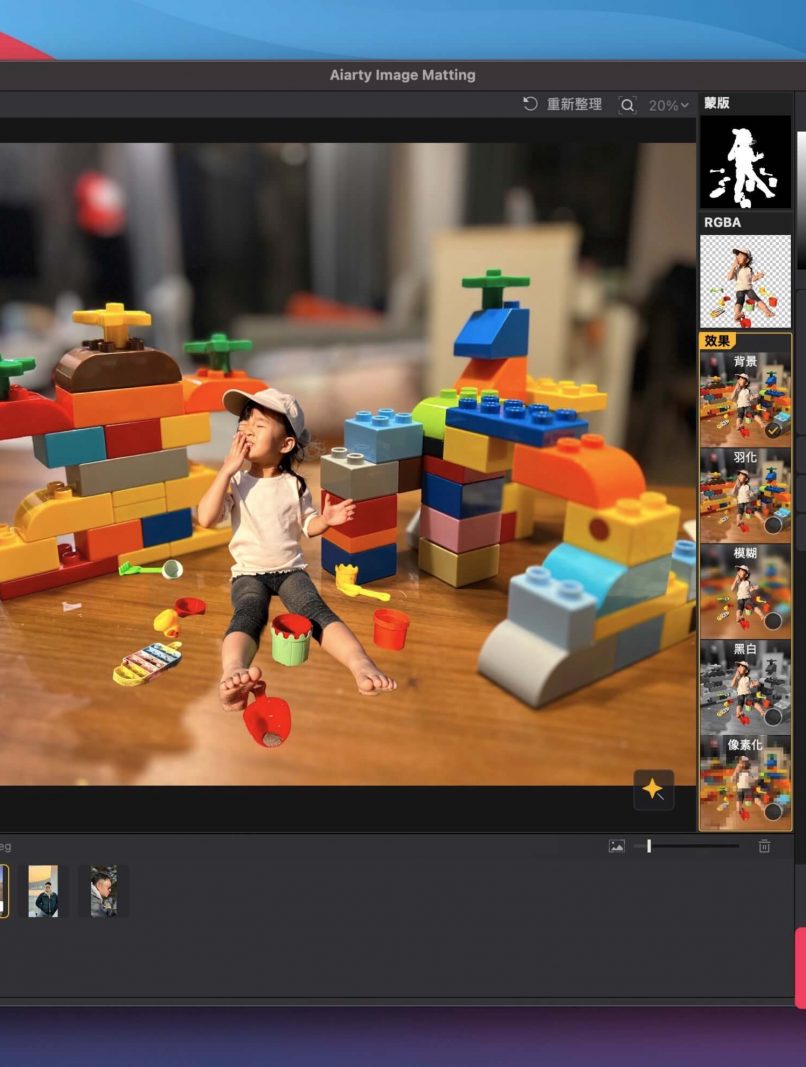Enable the 黑白 black-and-white effect circle
This screenshot has width=806, height=1067.
(x=773, y=716)
